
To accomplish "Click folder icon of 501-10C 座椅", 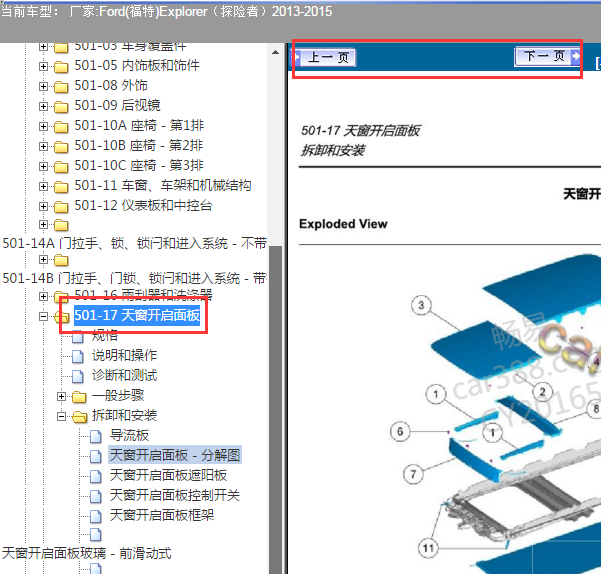I will (61, 166).
